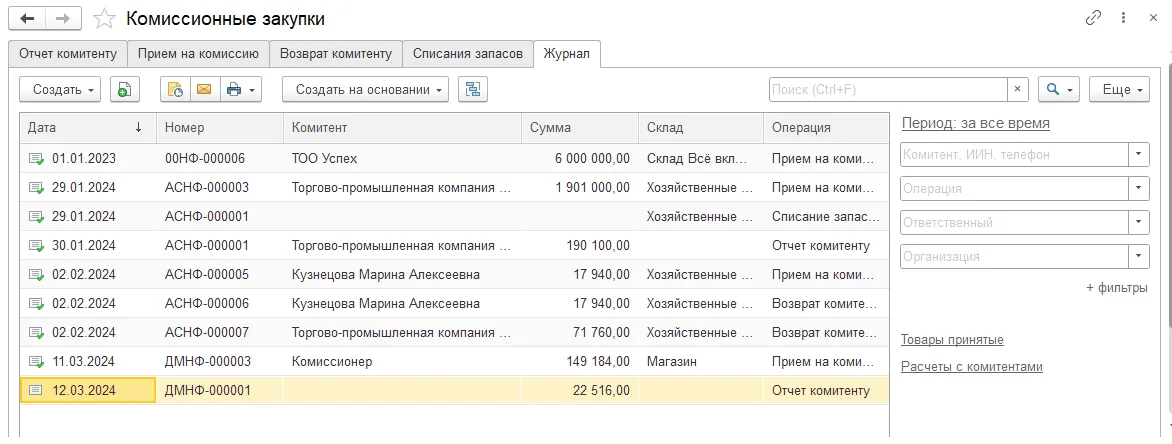Click the Организация filter input
Image resolution: width=1172 pixels, height=444 pixels.
click(1015, 256)
